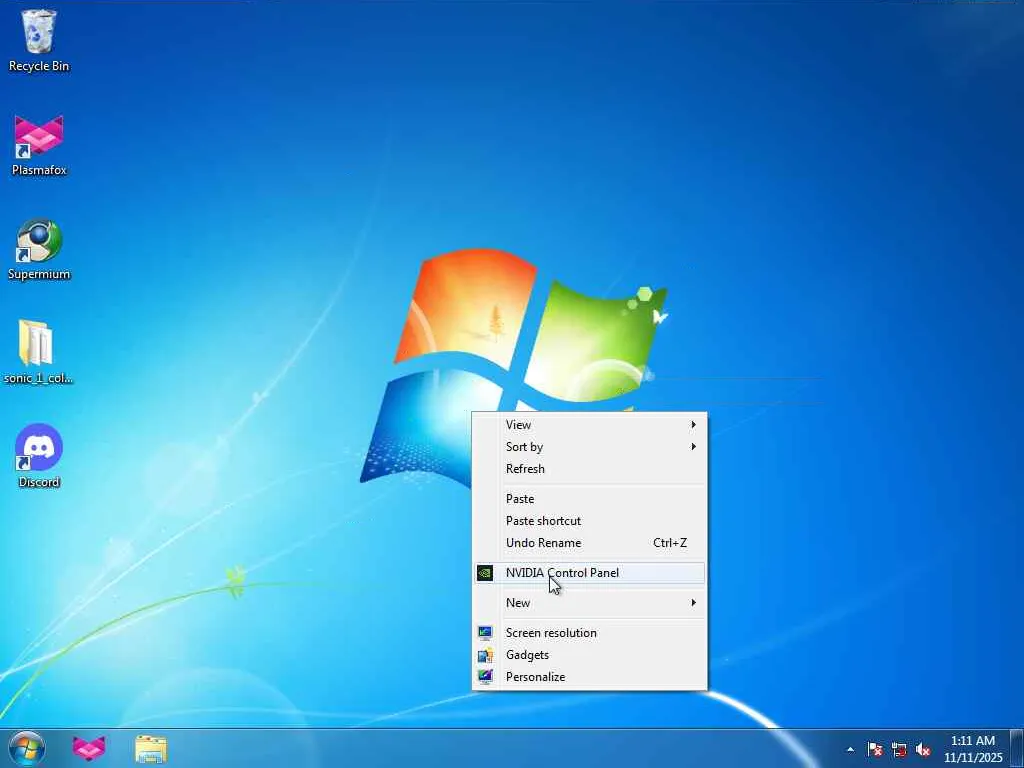Click the Plasmafox label text
Viewport: 1024px width, 768px height.
tap(39, 170)
